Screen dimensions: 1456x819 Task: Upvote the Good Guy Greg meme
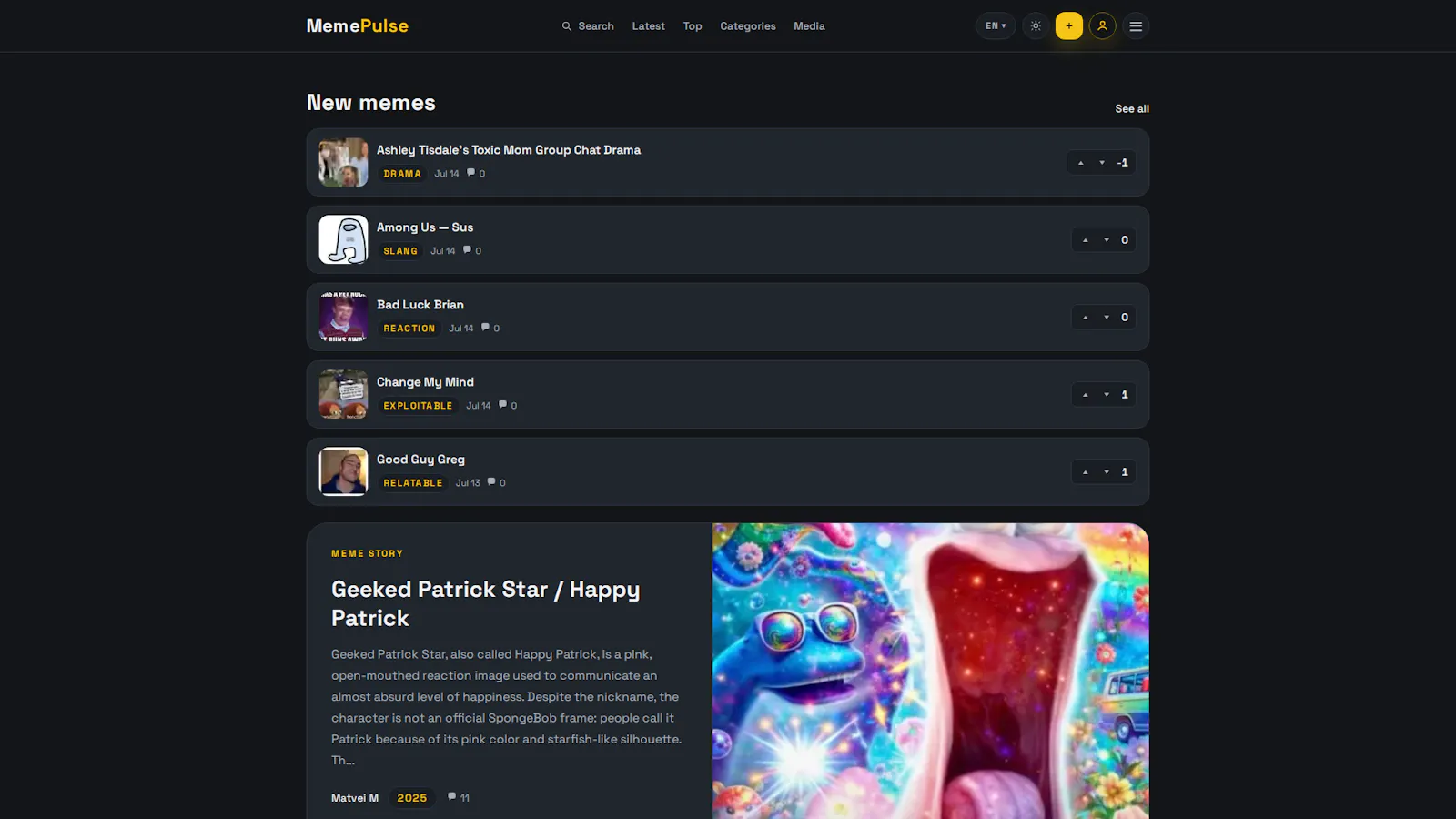(1086, 472)
